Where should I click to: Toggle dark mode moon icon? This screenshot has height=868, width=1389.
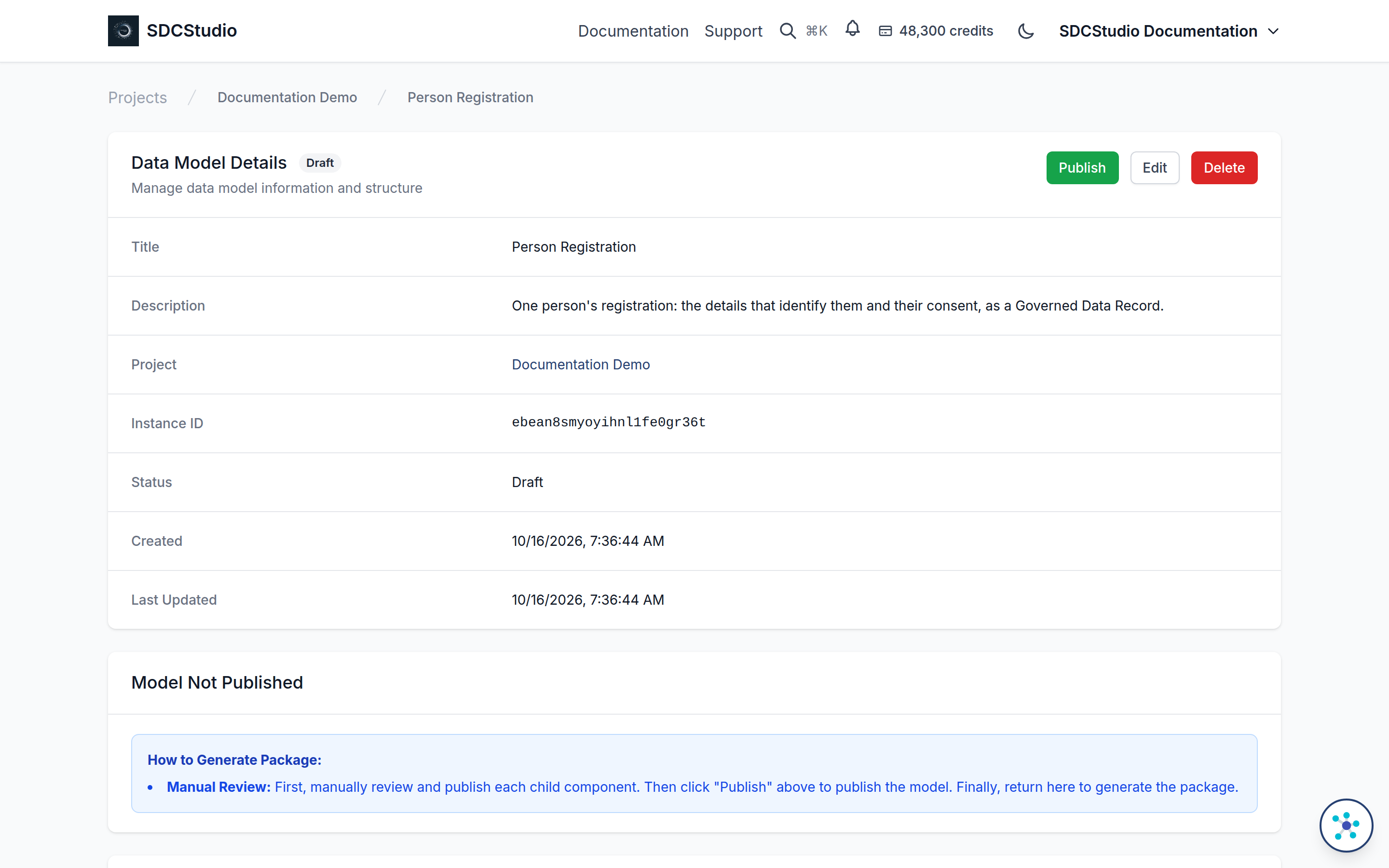point(1026,31)
